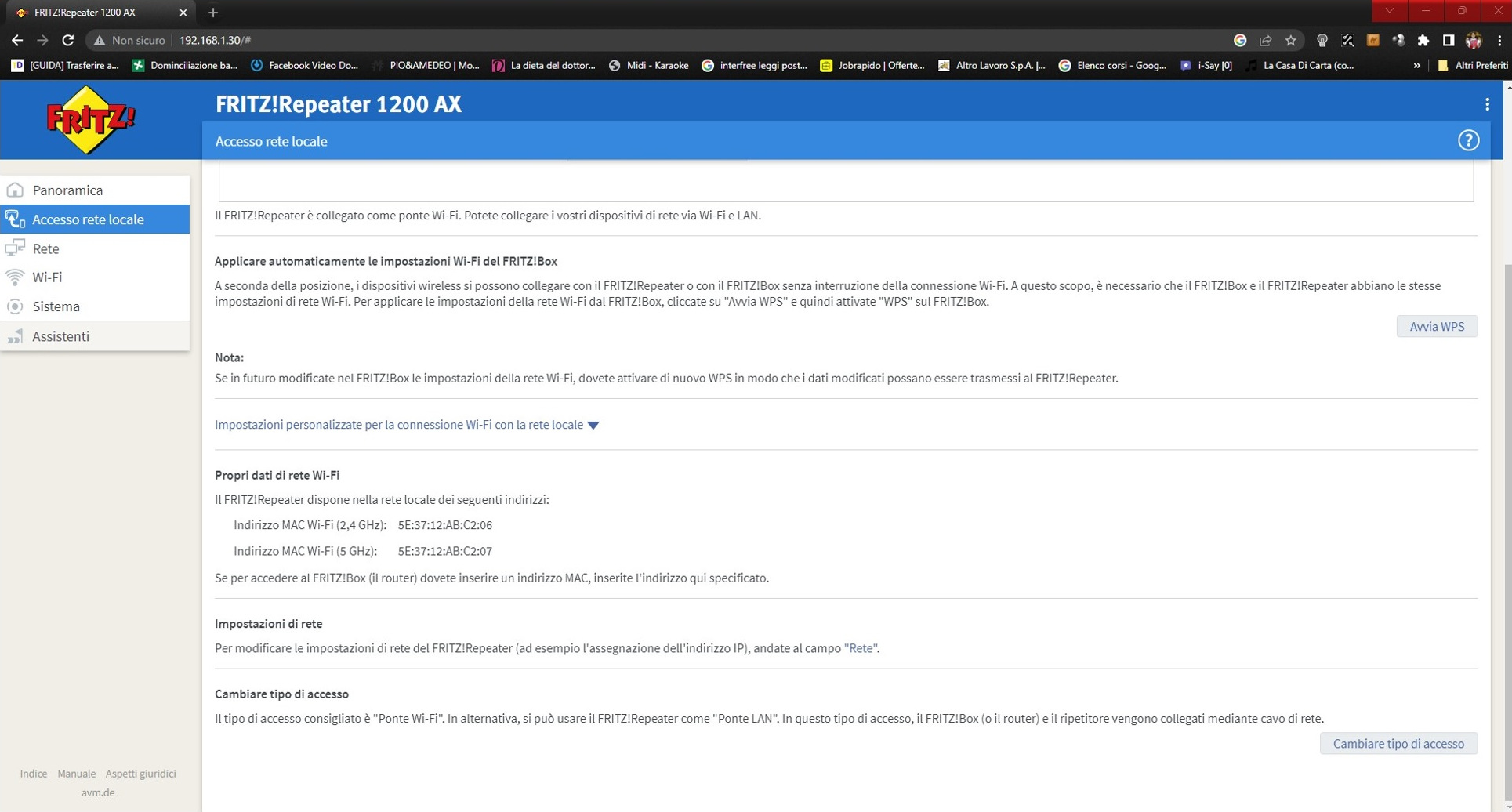Open Elenco corsi - Goog... bookmark
Image resolution: width=1512 pixels, height=812 pixels.
tap(1112, 66)
